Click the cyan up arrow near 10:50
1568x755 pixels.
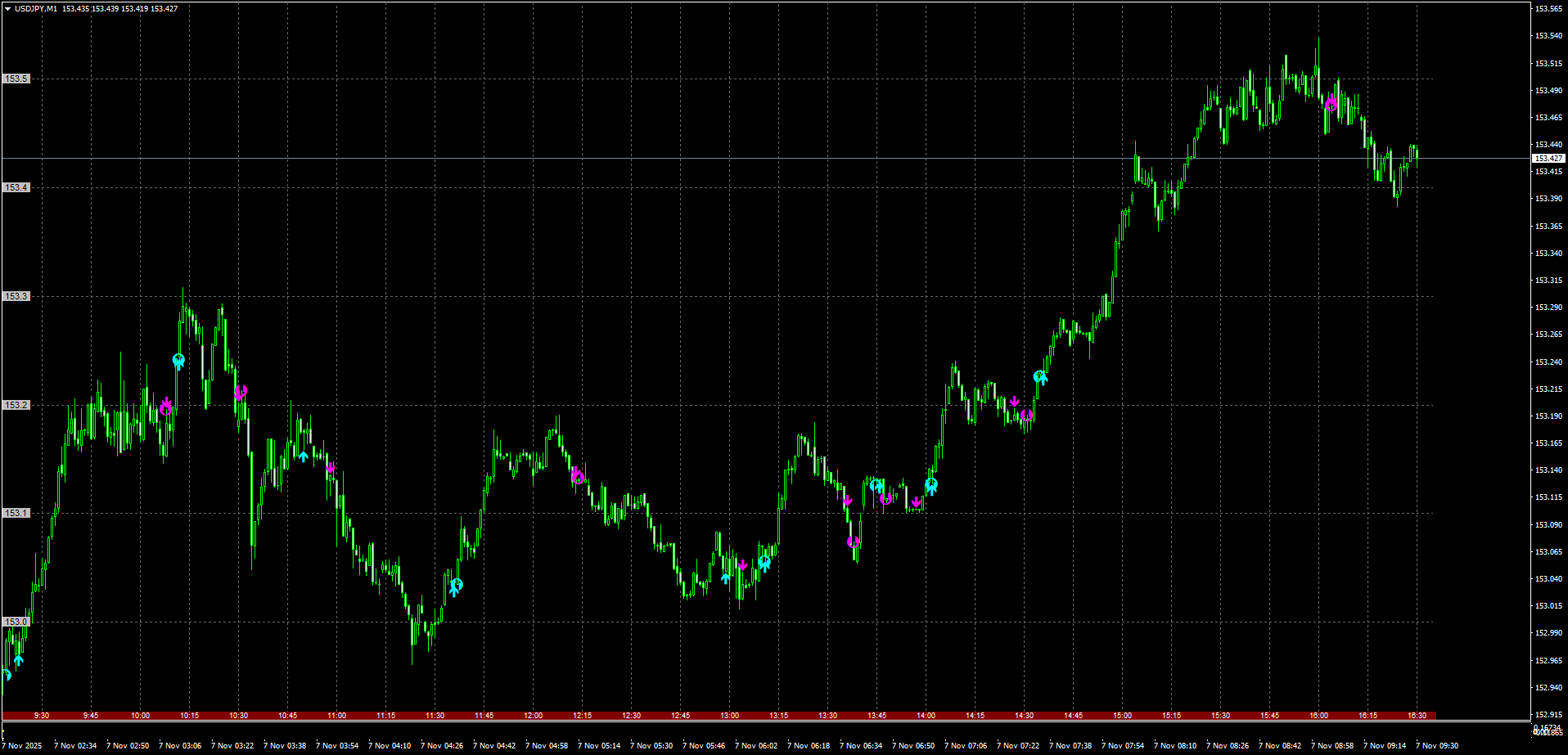pos(304,456)
